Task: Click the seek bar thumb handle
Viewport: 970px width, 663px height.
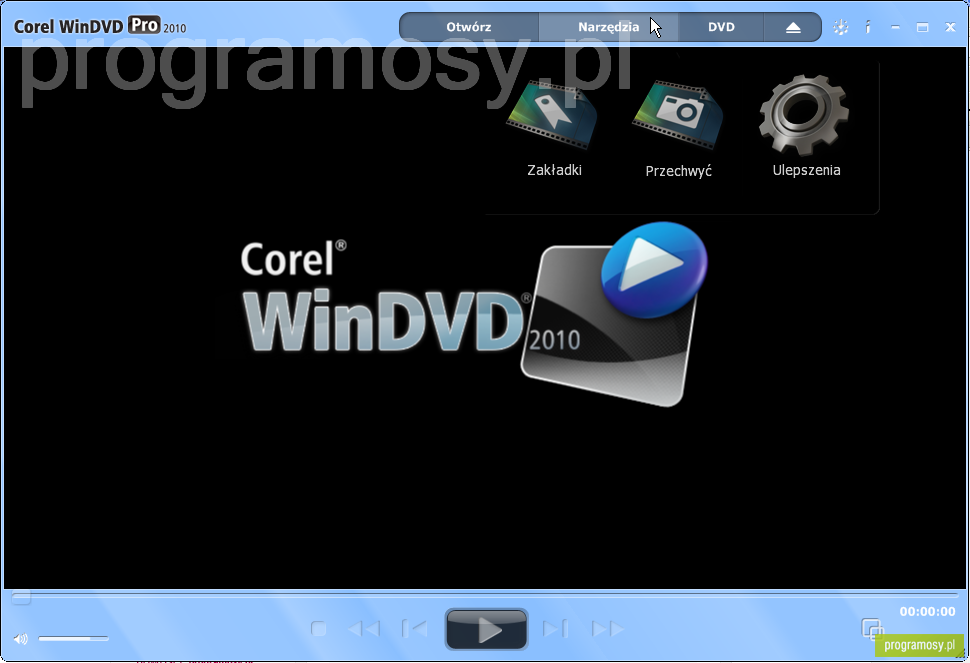Action: [x=21, y=597]
